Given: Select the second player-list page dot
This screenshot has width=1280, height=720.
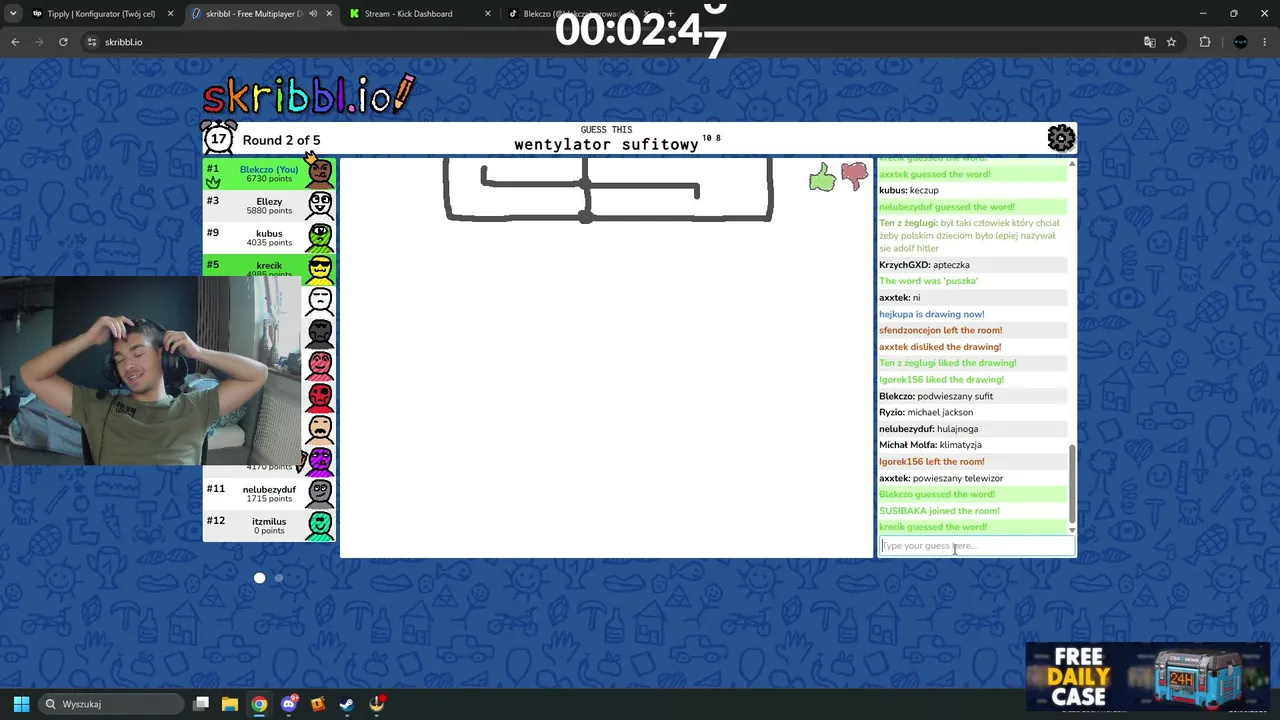Looking at the screenshot, I should [279, 578].
